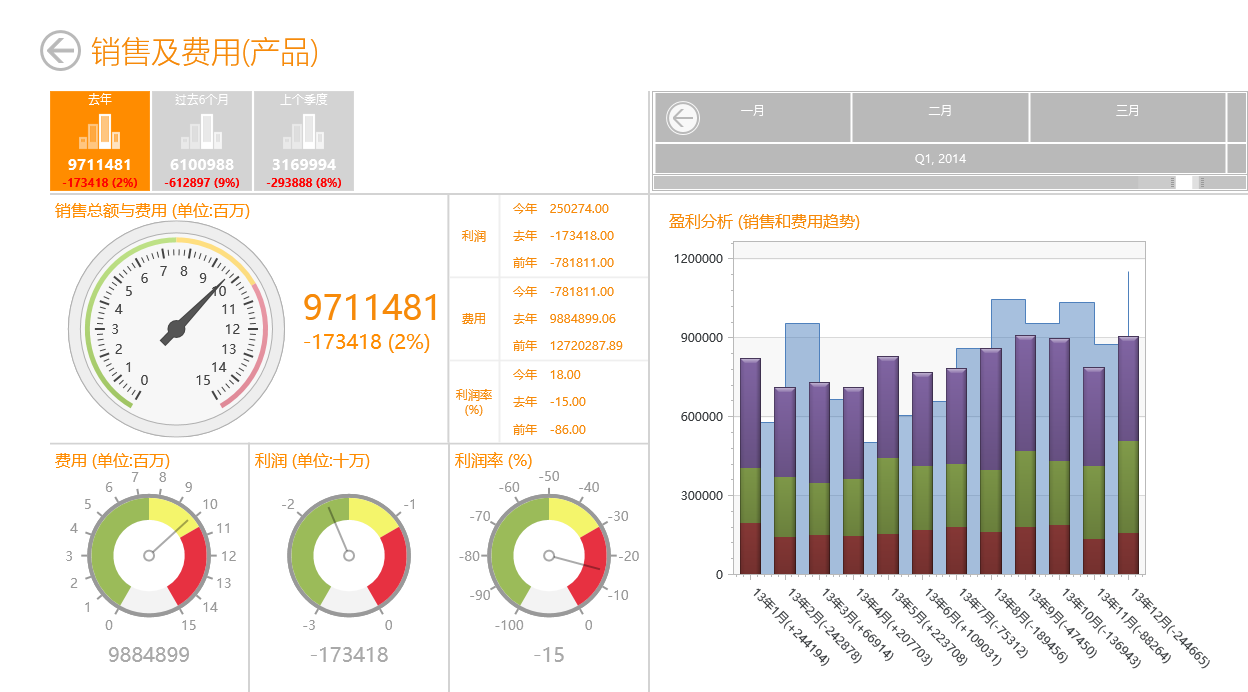The height and width of the screenshot is (692, 1248).
Task: Click the back arrow in the month selector
Action: click(x=683, y=118)
